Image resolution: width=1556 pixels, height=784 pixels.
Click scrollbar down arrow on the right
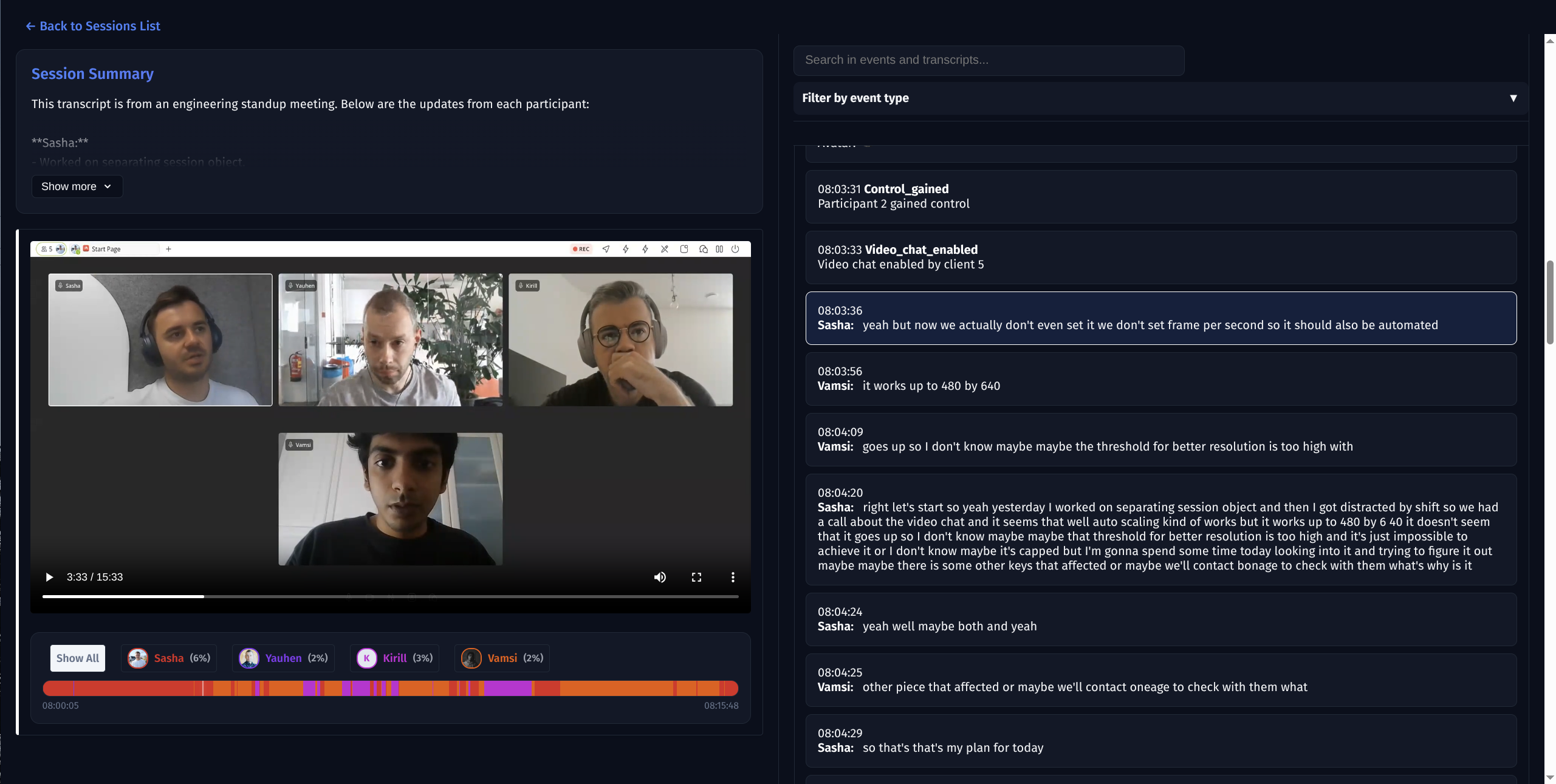coord(1550,777)
